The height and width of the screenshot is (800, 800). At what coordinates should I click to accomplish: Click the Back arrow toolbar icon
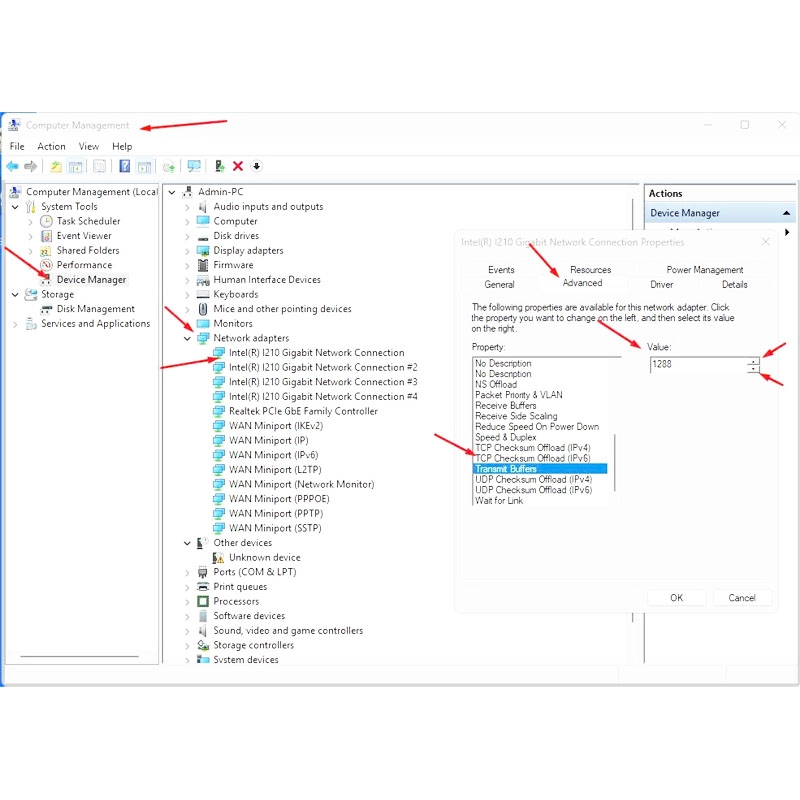click(x=13, y=166)
